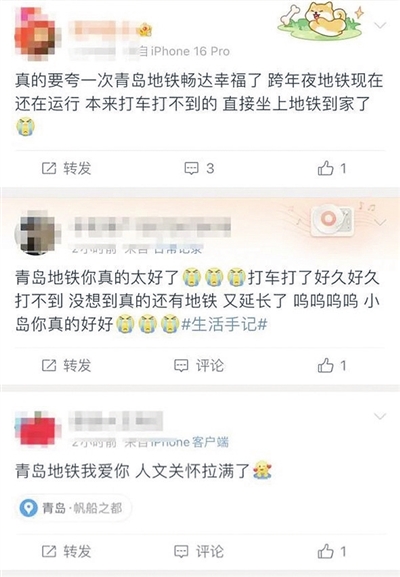
Task: Like the second post with thumbs-up
Action: point(332,365)
